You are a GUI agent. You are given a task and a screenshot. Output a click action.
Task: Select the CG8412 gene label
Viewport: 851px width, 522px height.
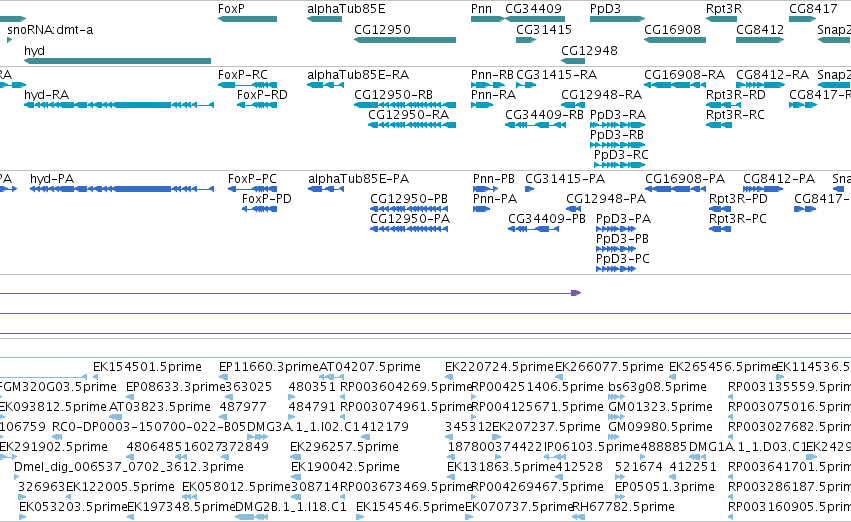[x=760, y=29]
